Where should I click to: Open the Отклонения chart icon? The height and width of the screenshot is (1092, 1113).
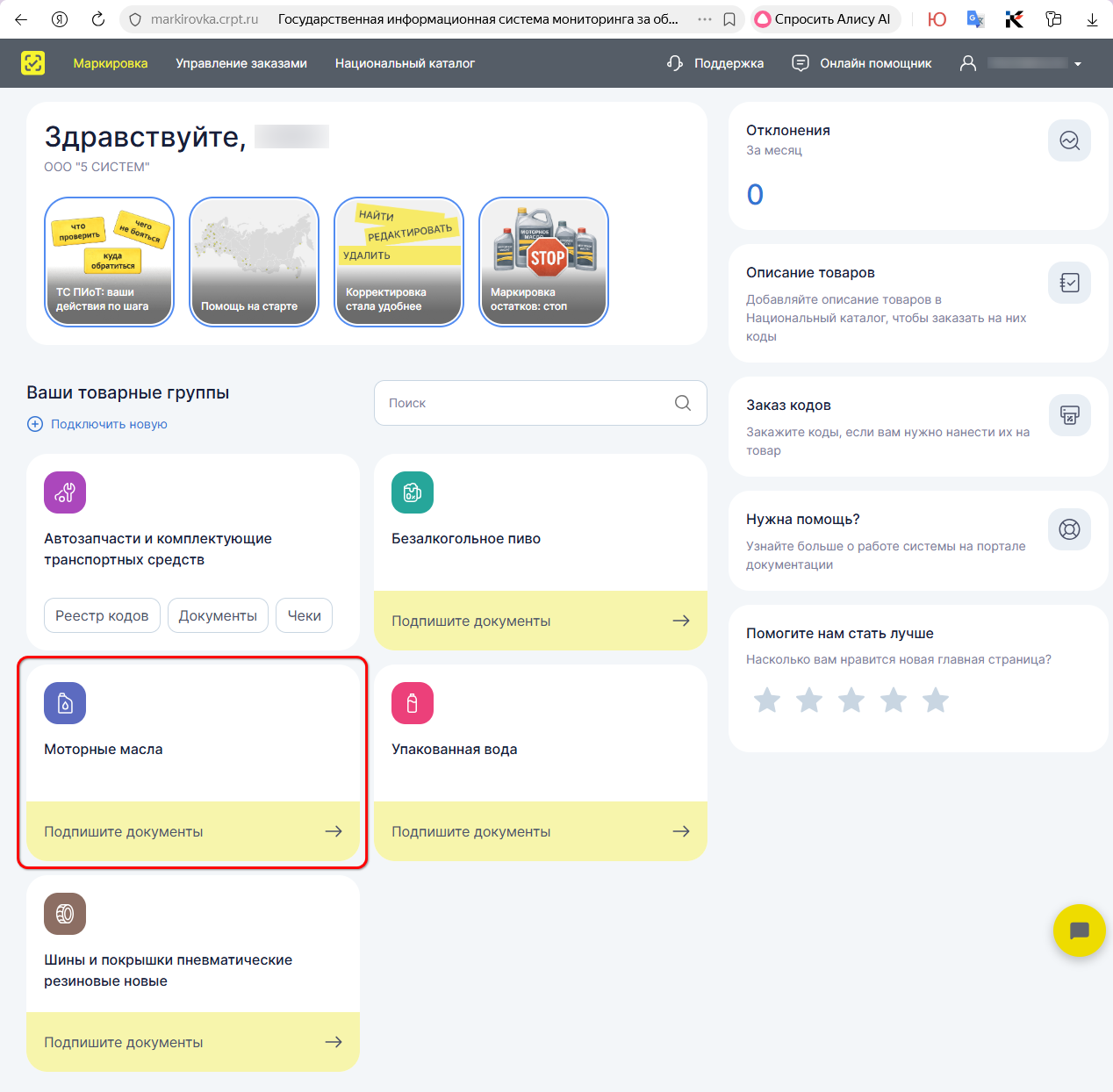coord(1069,140)
